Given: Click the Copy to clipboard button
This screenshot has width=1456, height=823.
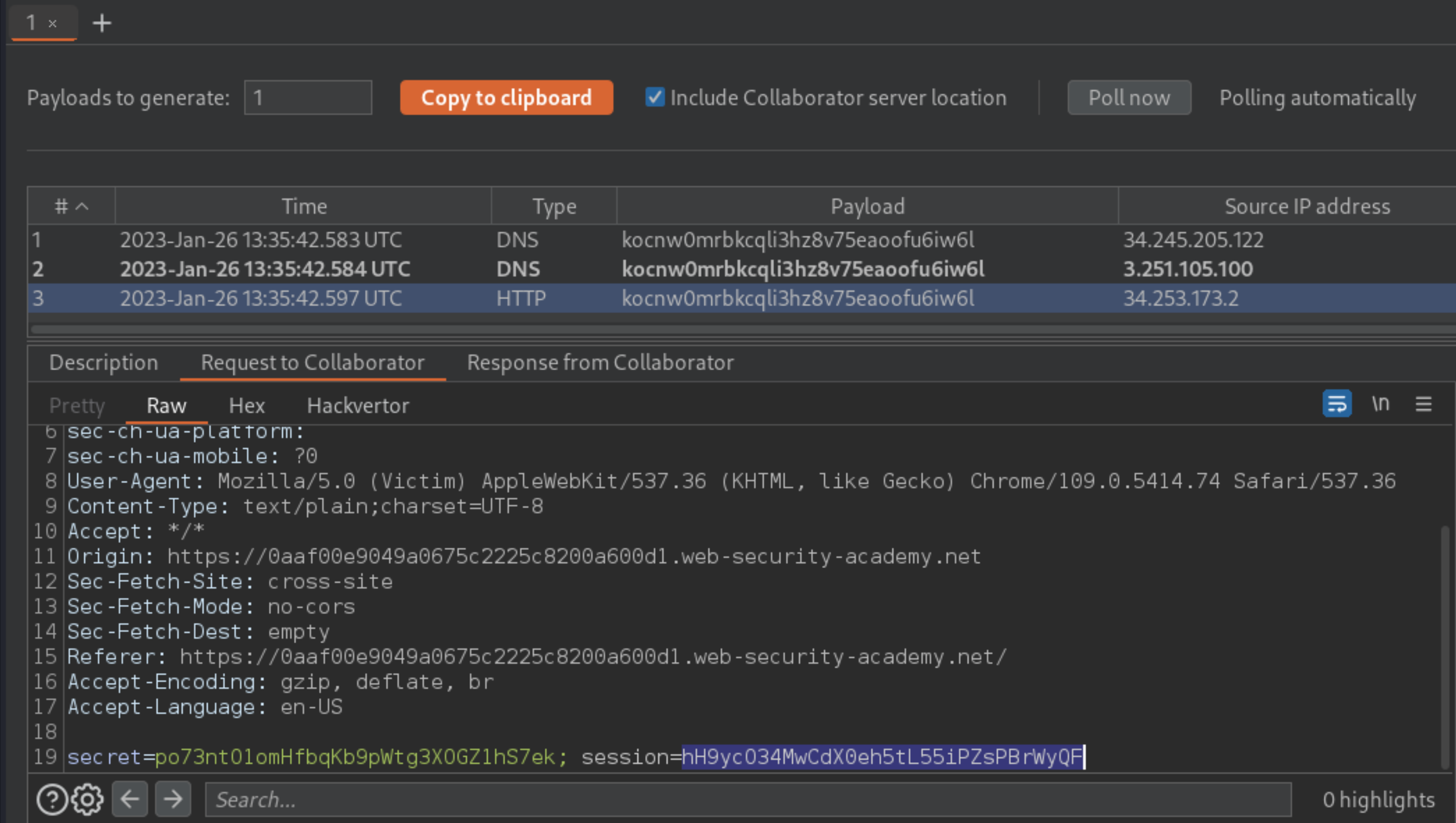Looking at the screenshot, I should point(506,97).
